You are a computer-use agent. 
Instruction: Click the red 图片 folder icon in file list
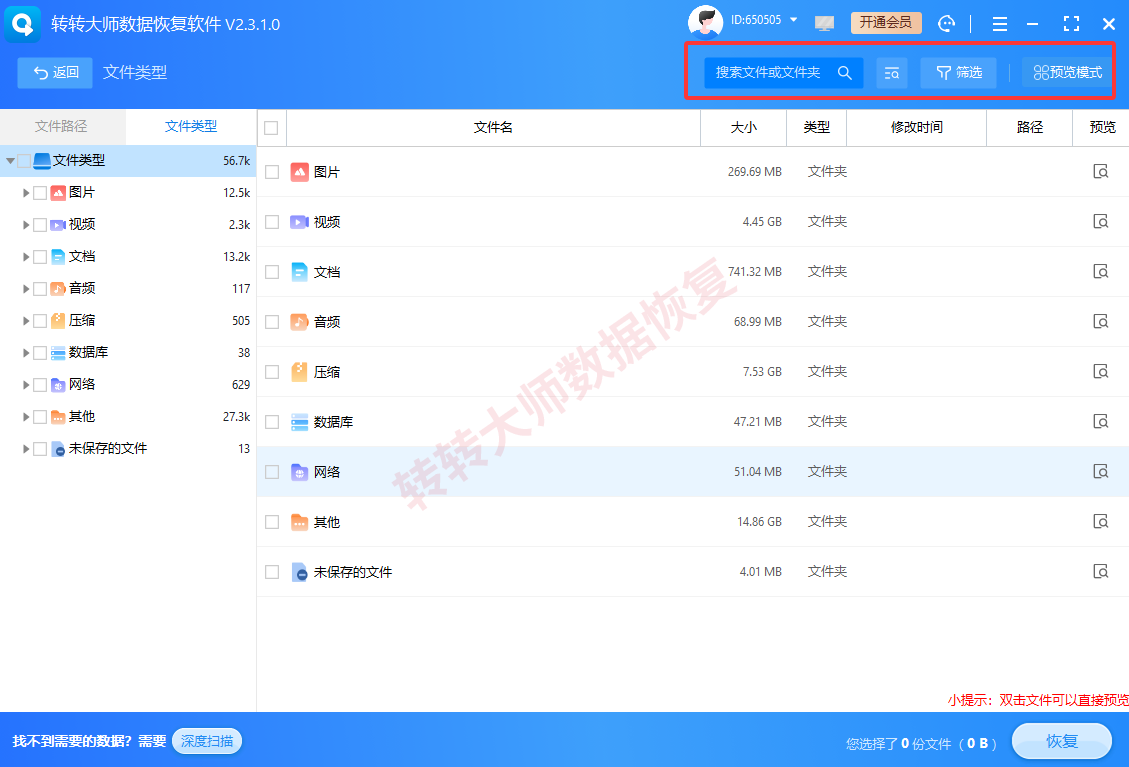[300, 172]
